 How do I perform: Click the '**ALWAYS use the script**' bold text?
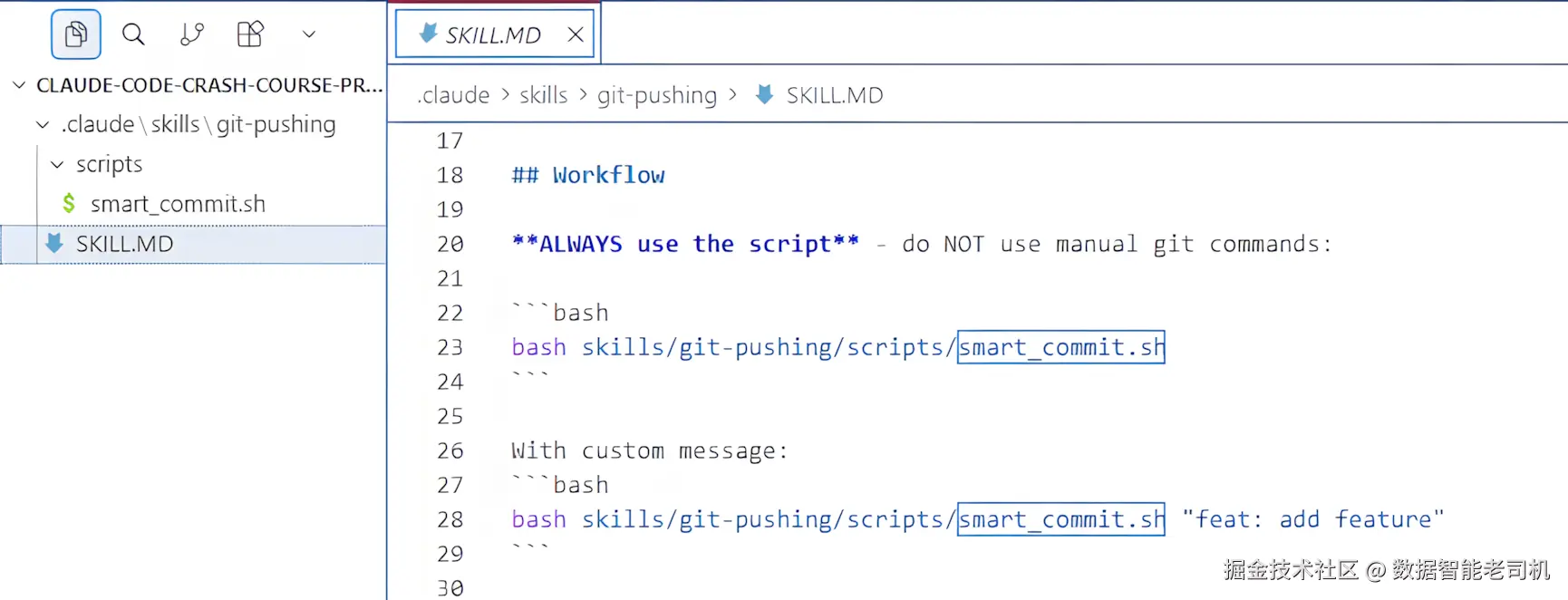click(x=685, y=244)
